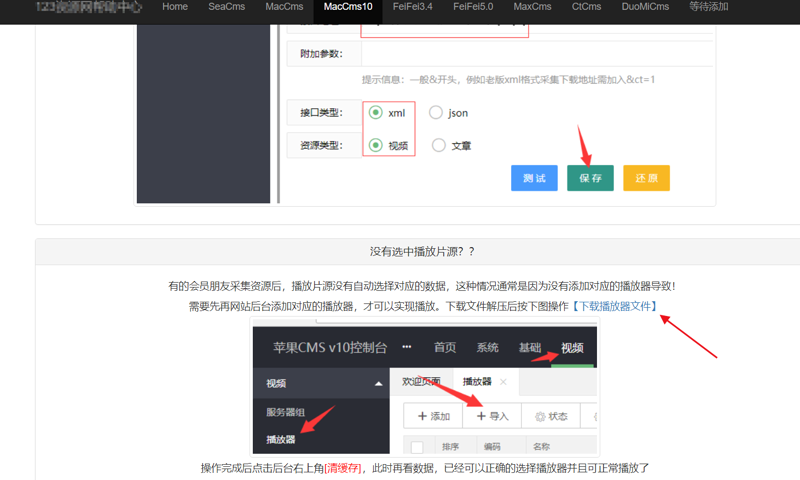
Task: Click the green 保存 button
Action: point(590,178)
